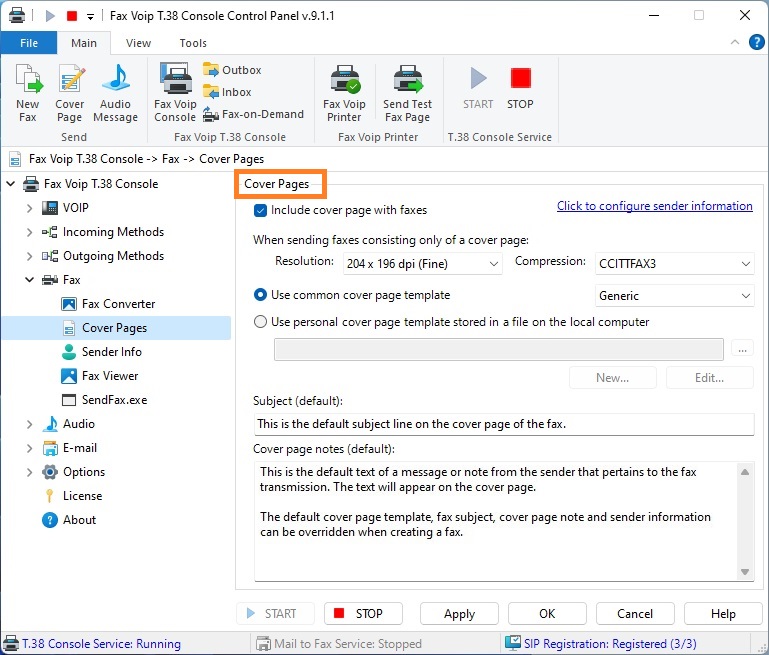769x655 pixels.
Task: Switch to the Tools ribbon tab
Action: pos(193,43)
